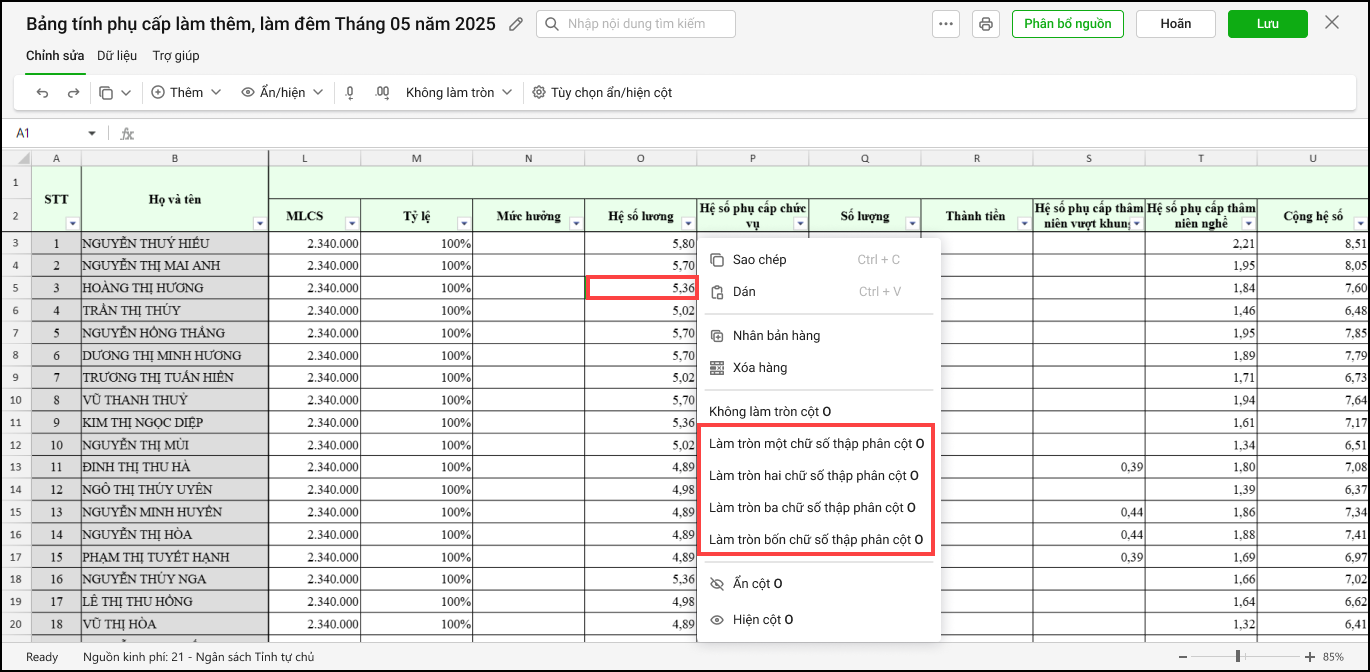The height and width of the screenshot is (672, 1370).
Task: Click the zoom in plus icon
Action: pos(1310,657)
